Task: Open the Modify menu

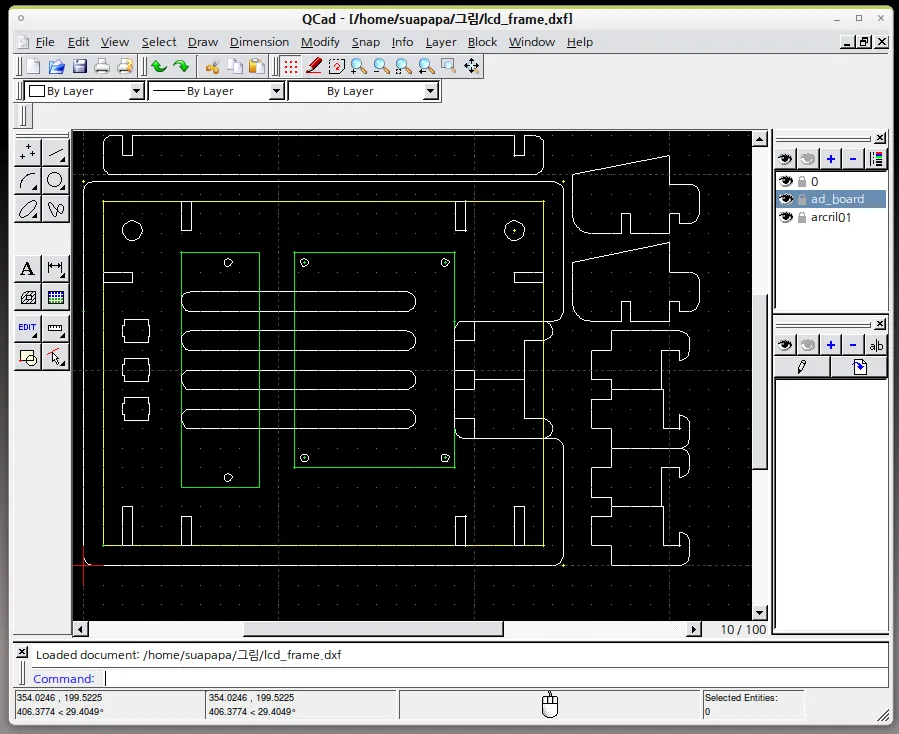Action: [320, 42]
